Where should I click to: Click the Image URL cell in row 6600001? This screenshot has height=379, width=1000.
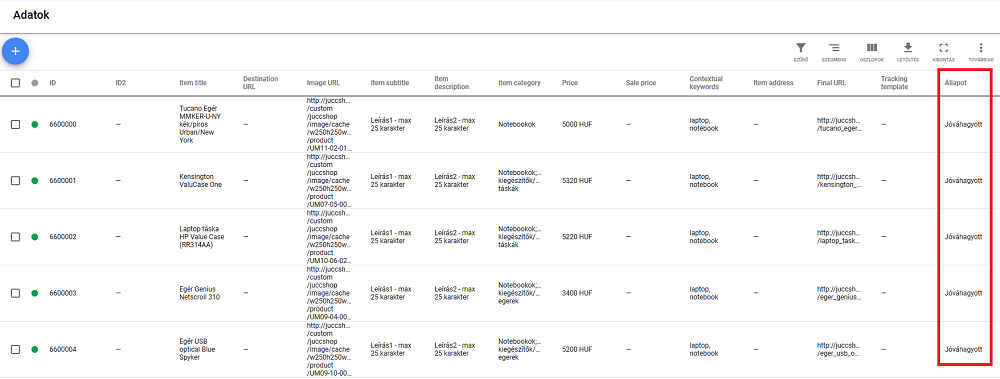[x=328, y=181]
